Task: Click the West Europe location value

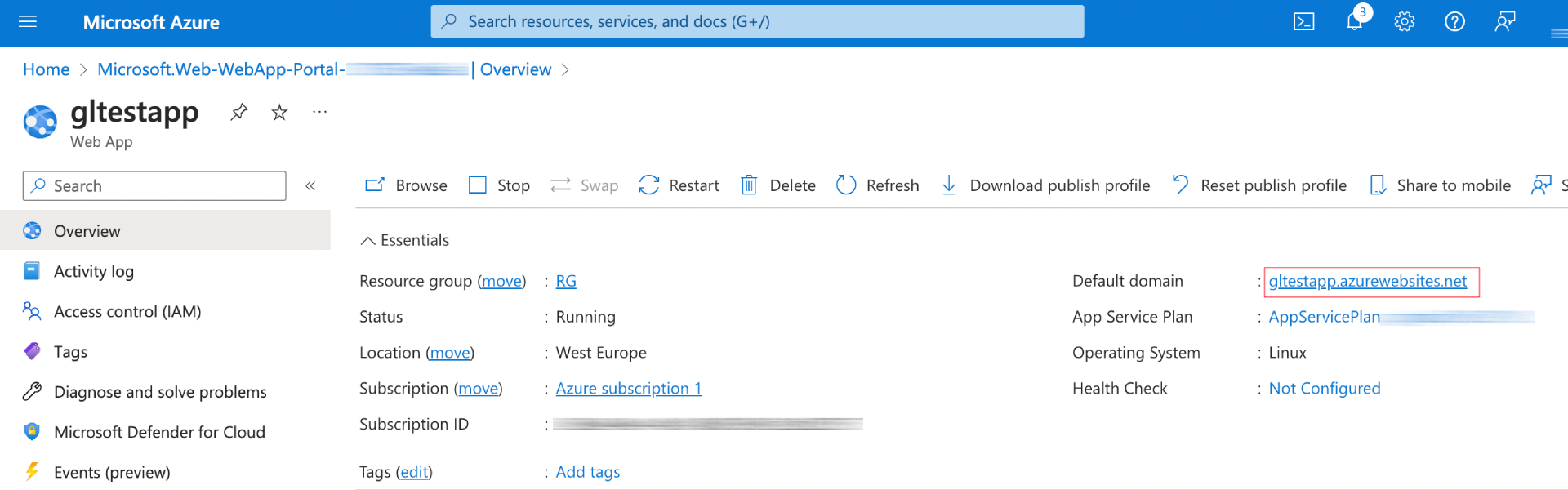Action: [601, 353]
